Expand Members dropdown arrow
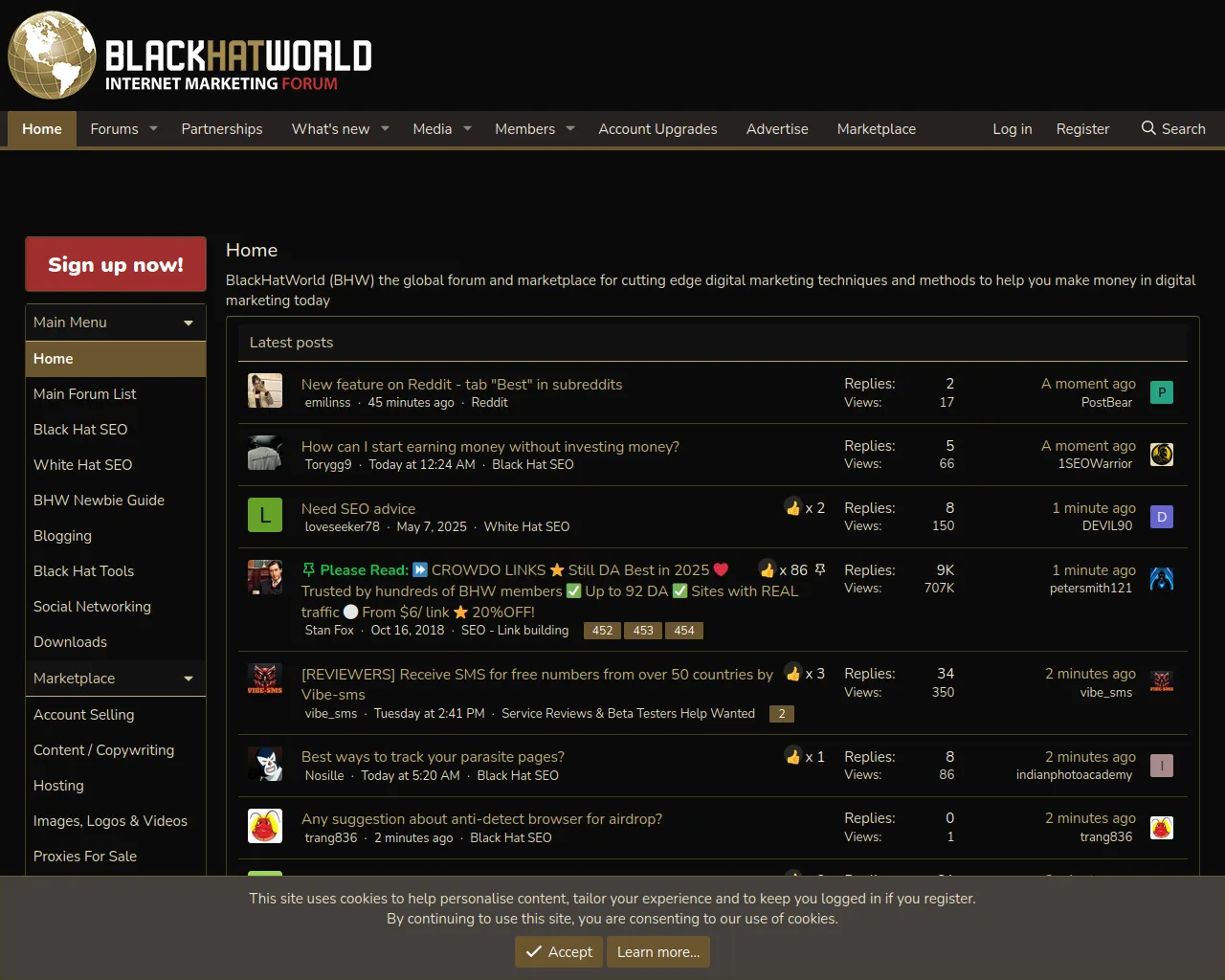1225x980 pixels. [x=570, y=128]
